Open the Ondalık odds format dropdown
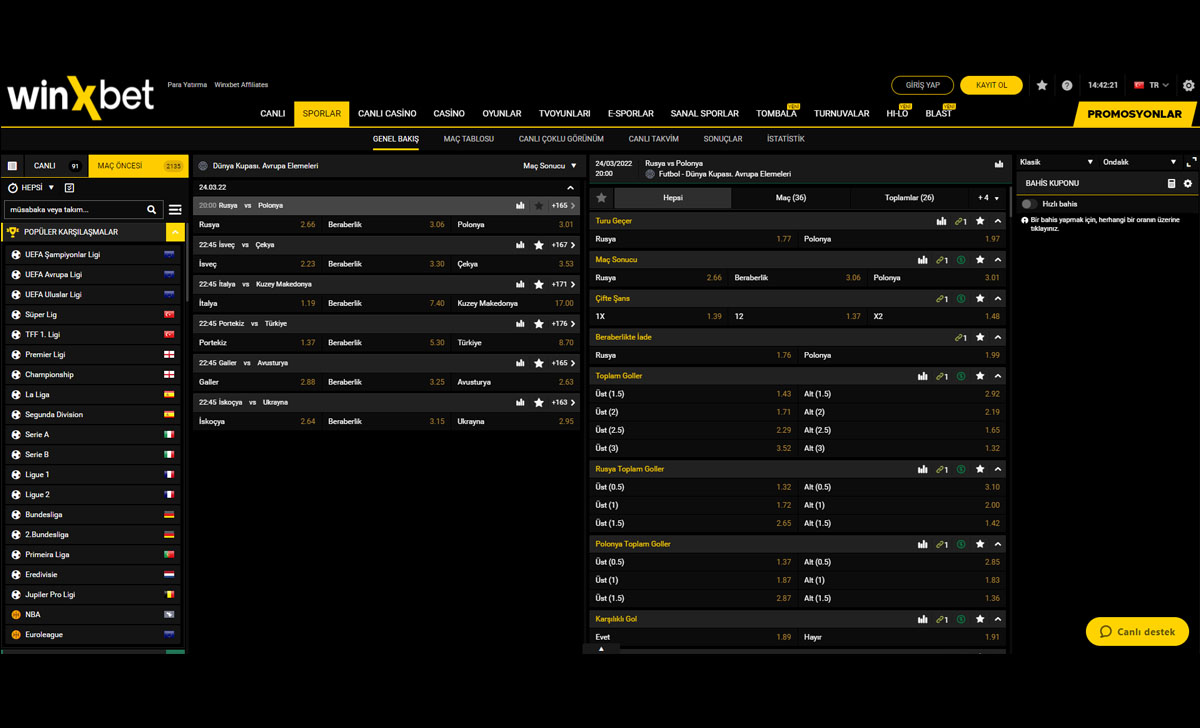This screenshot has width=1200, height=728. tap(1139, 162)
